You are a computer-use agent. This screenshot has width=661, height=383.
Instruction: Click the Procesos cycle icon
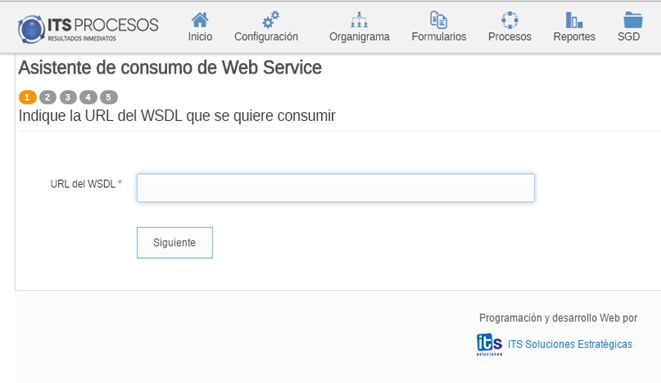point(510,20)
